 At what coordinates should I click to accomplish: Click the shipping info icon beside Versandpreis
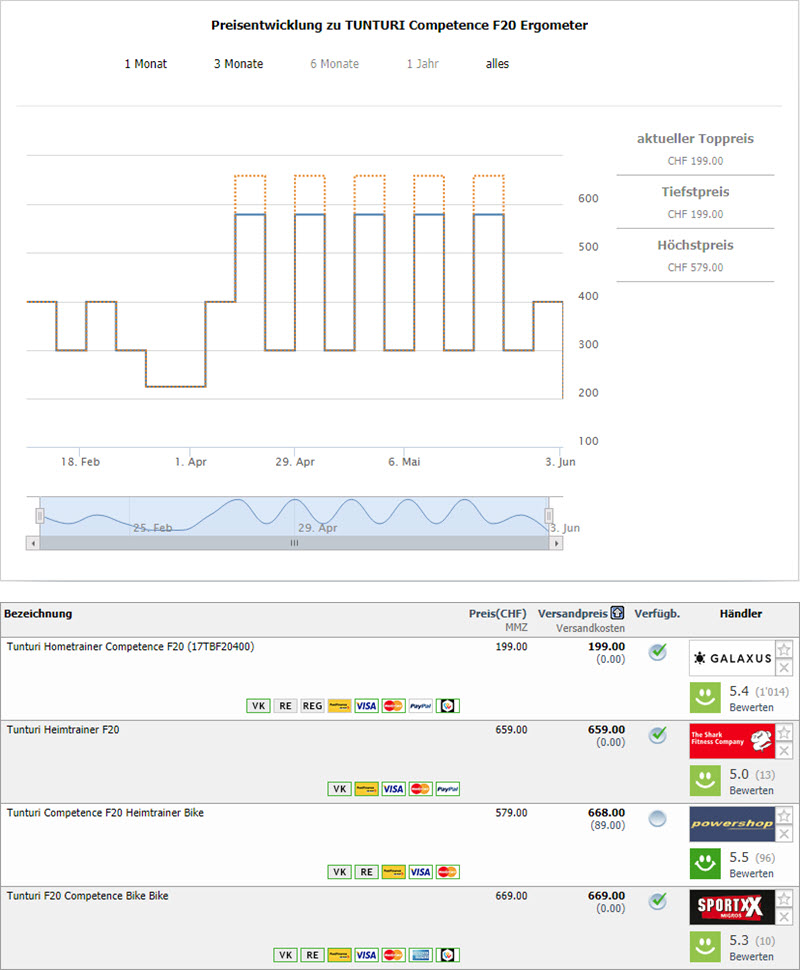[617, 613]
